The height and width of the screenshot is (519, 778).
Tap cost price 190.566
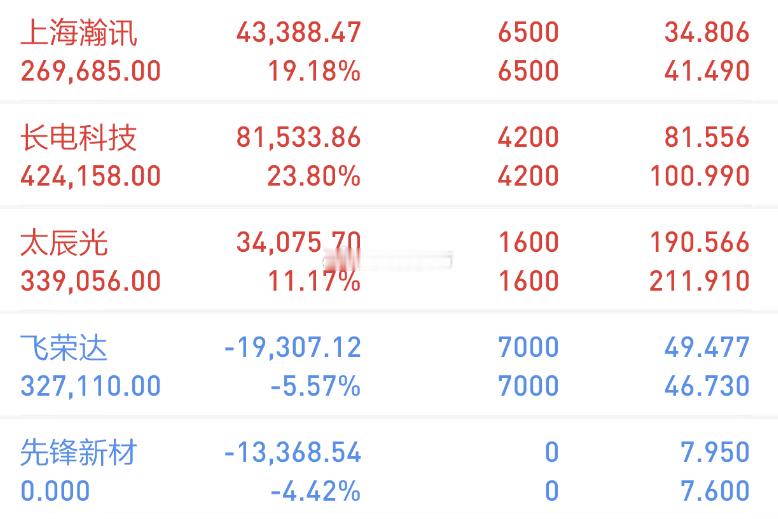click(700, 242)
